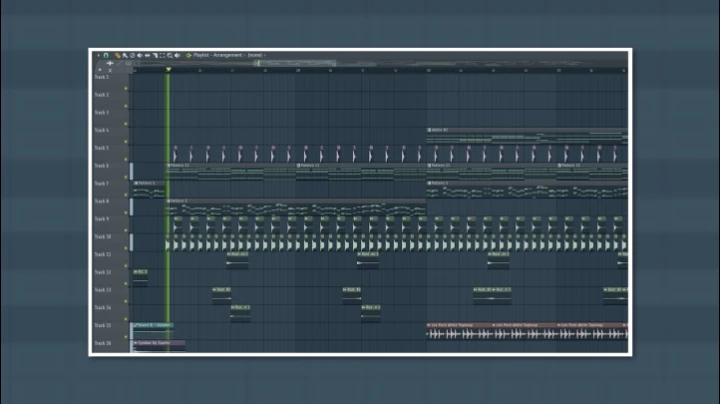Mute Track 6 with its green dot
Viewport: 720px width, 404px height.
(x=126, y=177)
